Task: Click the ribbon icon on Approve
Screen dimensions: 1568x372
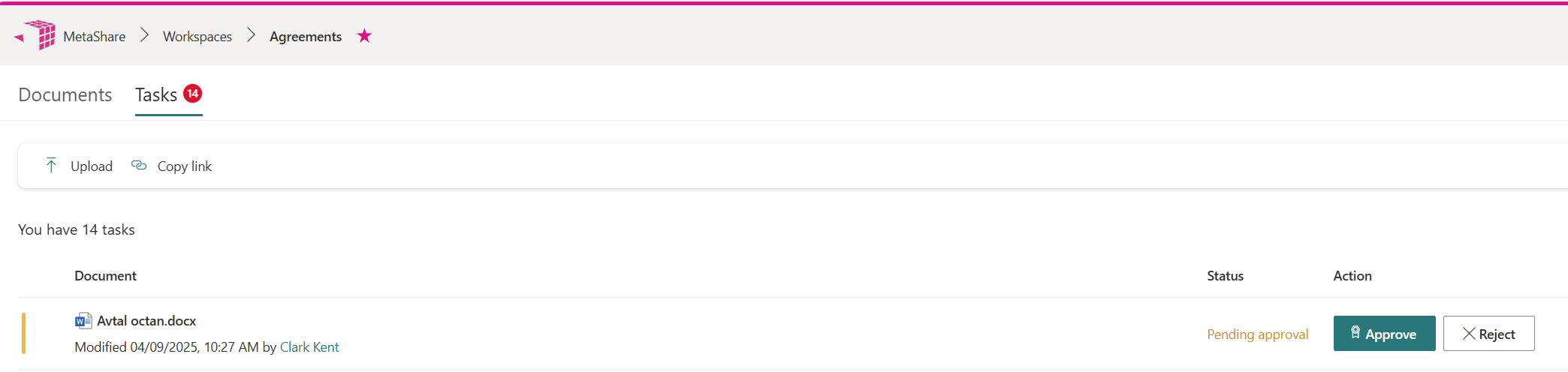Action: (1355, 333)
